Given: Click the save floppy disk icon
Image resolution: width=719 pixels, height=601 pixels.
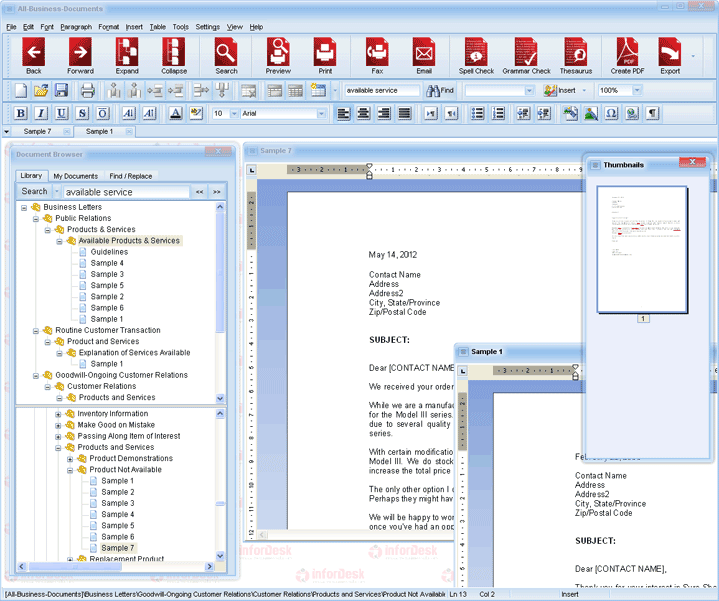Looking at the screenshot, I should tap(61, 90).
